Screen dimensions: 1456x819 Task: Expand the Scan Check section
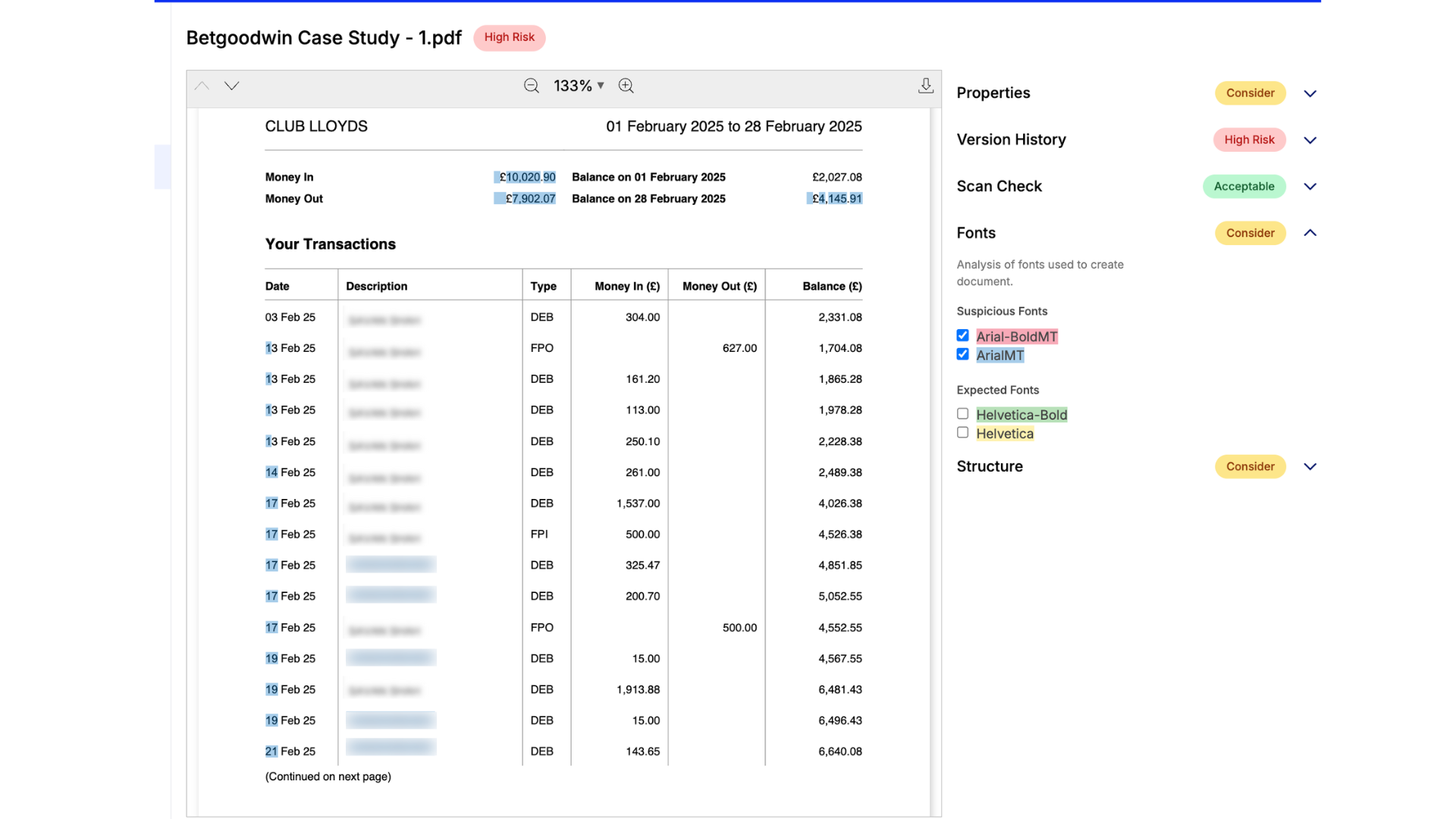(1310, 187)
